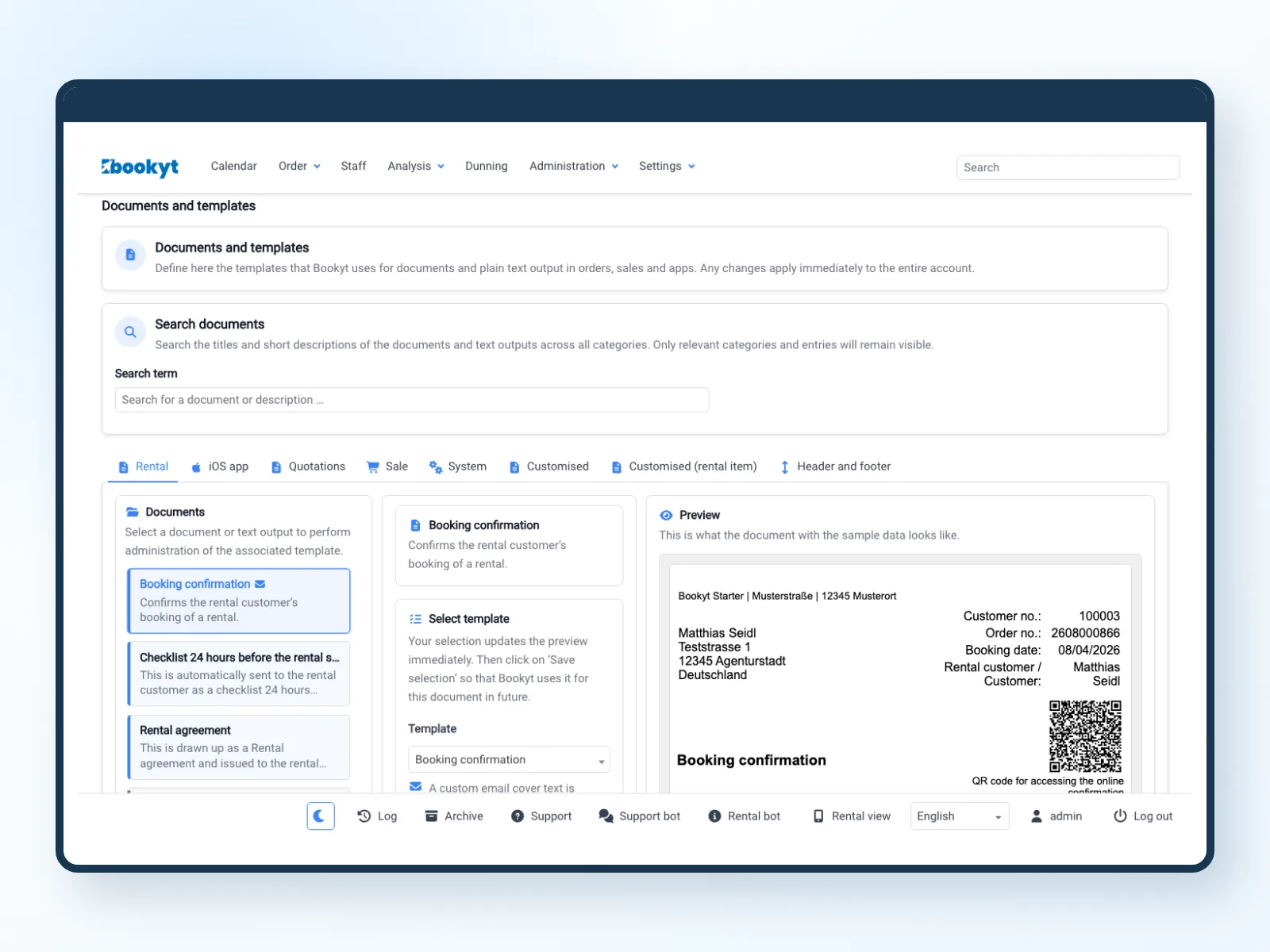Click the Search documents magnifier icon

(130, 332)
